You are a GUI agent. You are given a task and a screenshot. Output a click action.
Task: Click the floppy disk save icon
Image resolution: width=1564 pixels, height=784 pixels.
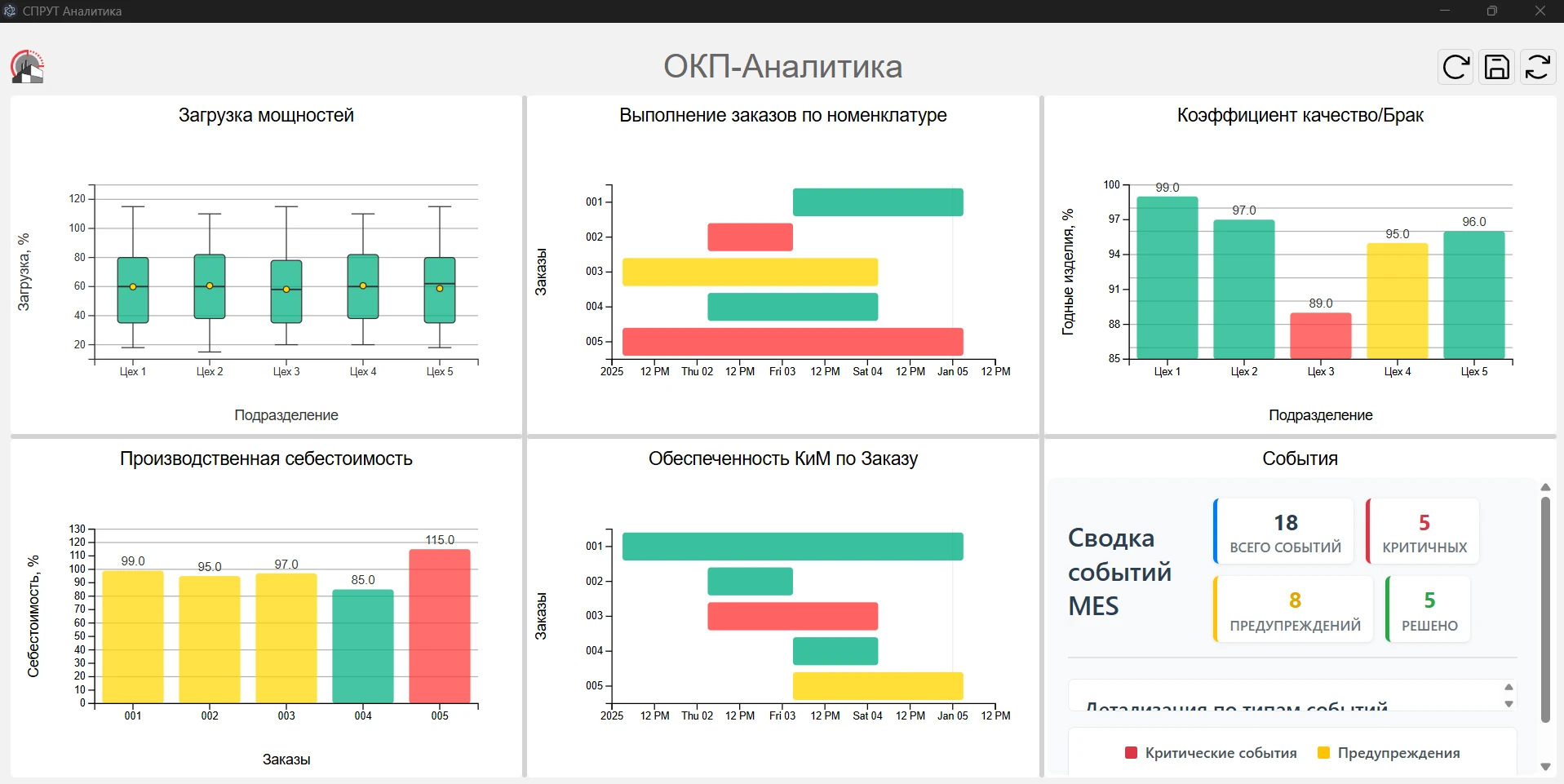[1496, 67]
